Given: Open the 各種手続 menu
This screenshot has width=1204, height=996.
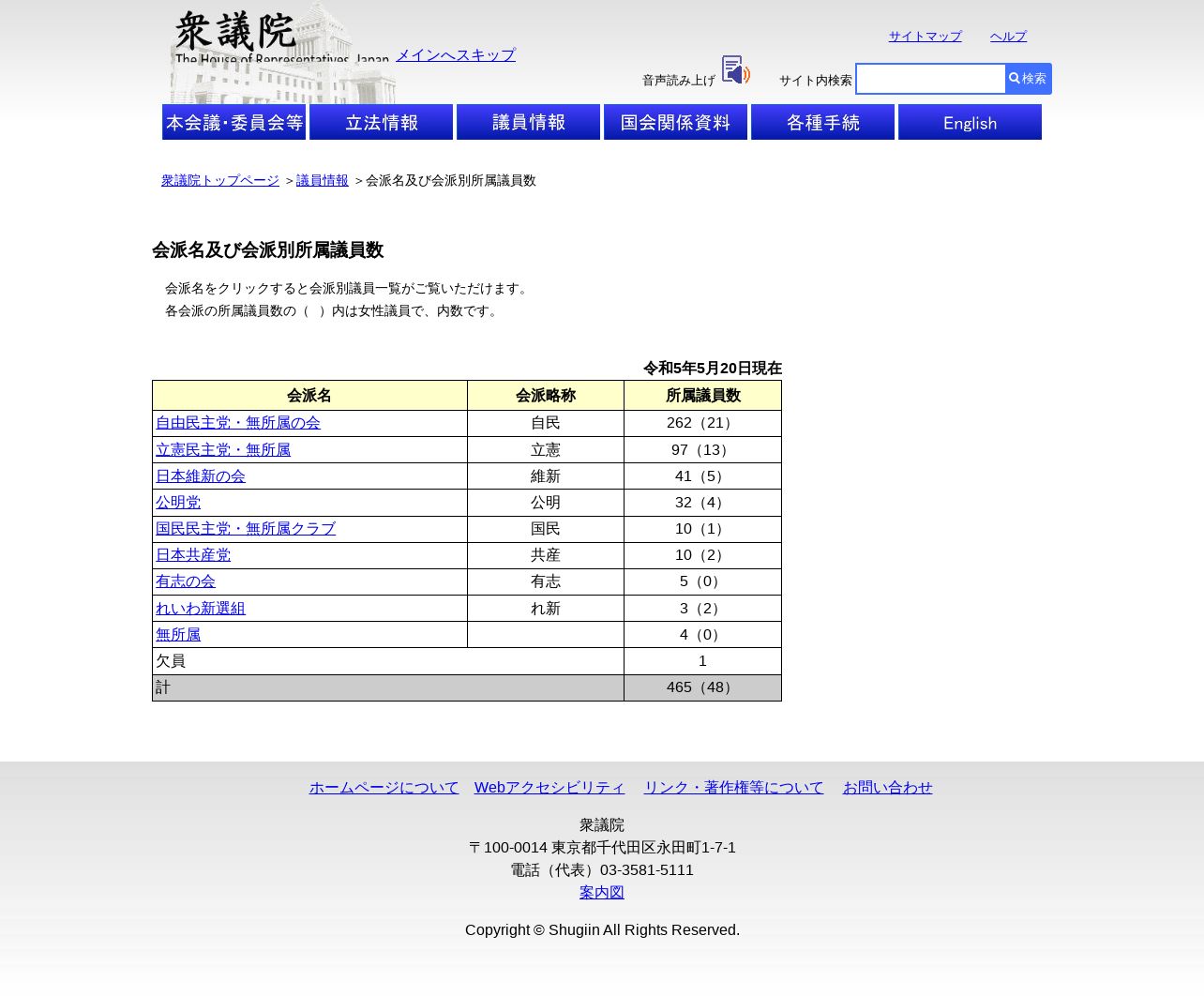Looking at the screenshot, I should click(823, 122).
